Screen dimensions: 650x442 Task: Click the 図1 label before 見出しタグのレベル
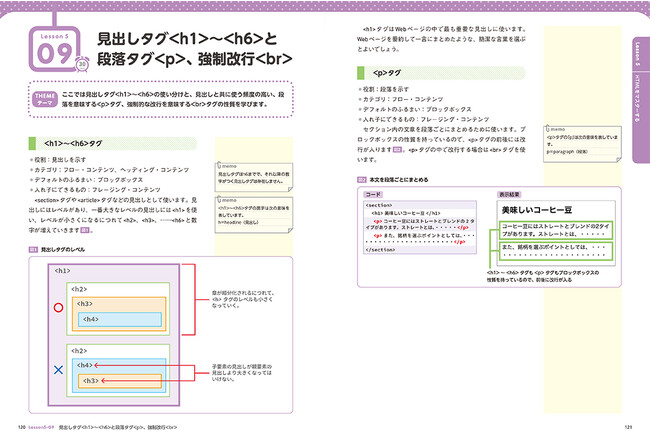coord(32,250)
